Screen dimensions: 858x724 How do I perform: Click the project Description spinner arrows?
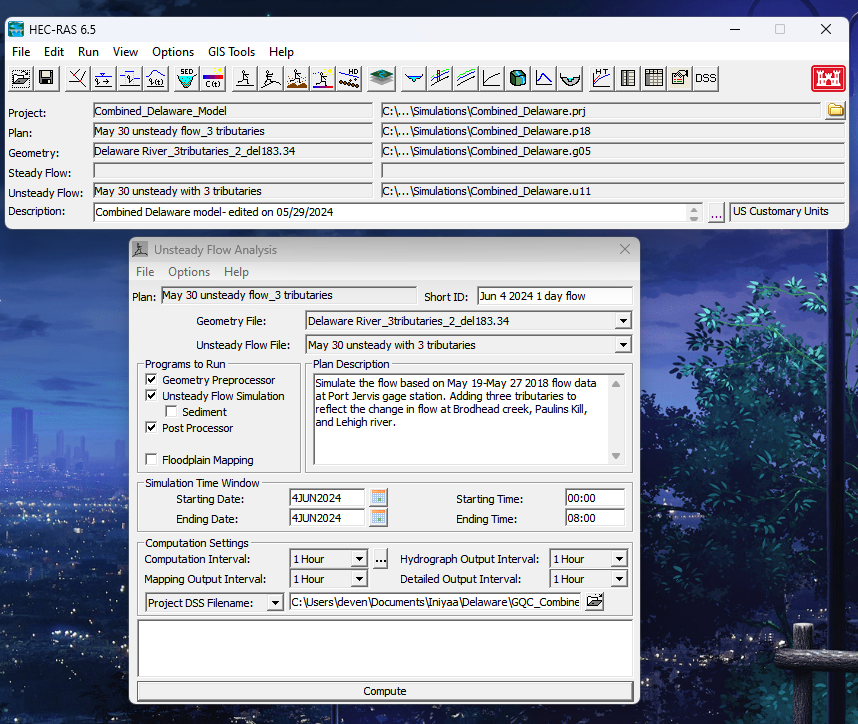click(694, 213)
